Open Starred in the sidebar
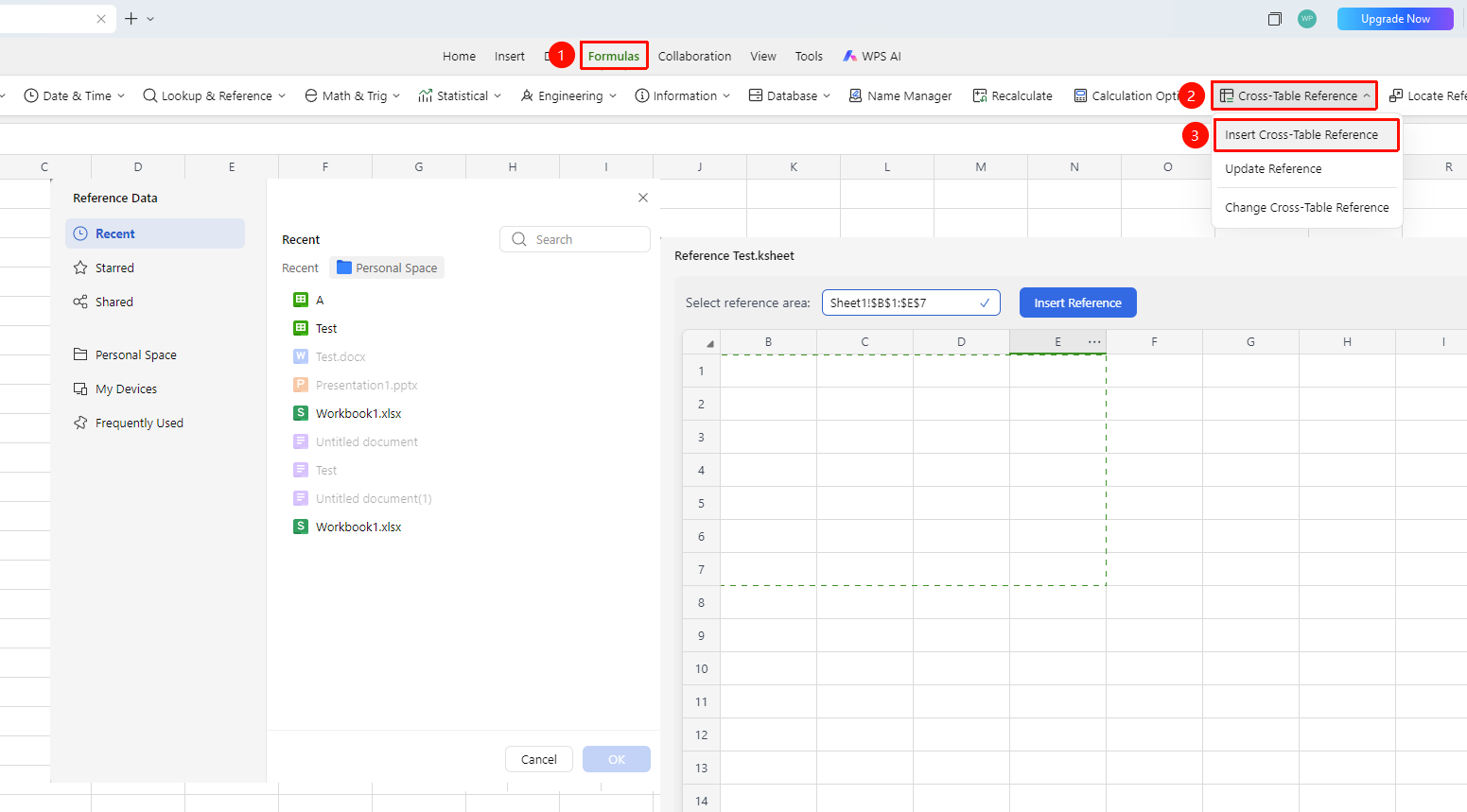Image resolution: width=1467 pixels, height=812 pixels. (x=155, y=268)
